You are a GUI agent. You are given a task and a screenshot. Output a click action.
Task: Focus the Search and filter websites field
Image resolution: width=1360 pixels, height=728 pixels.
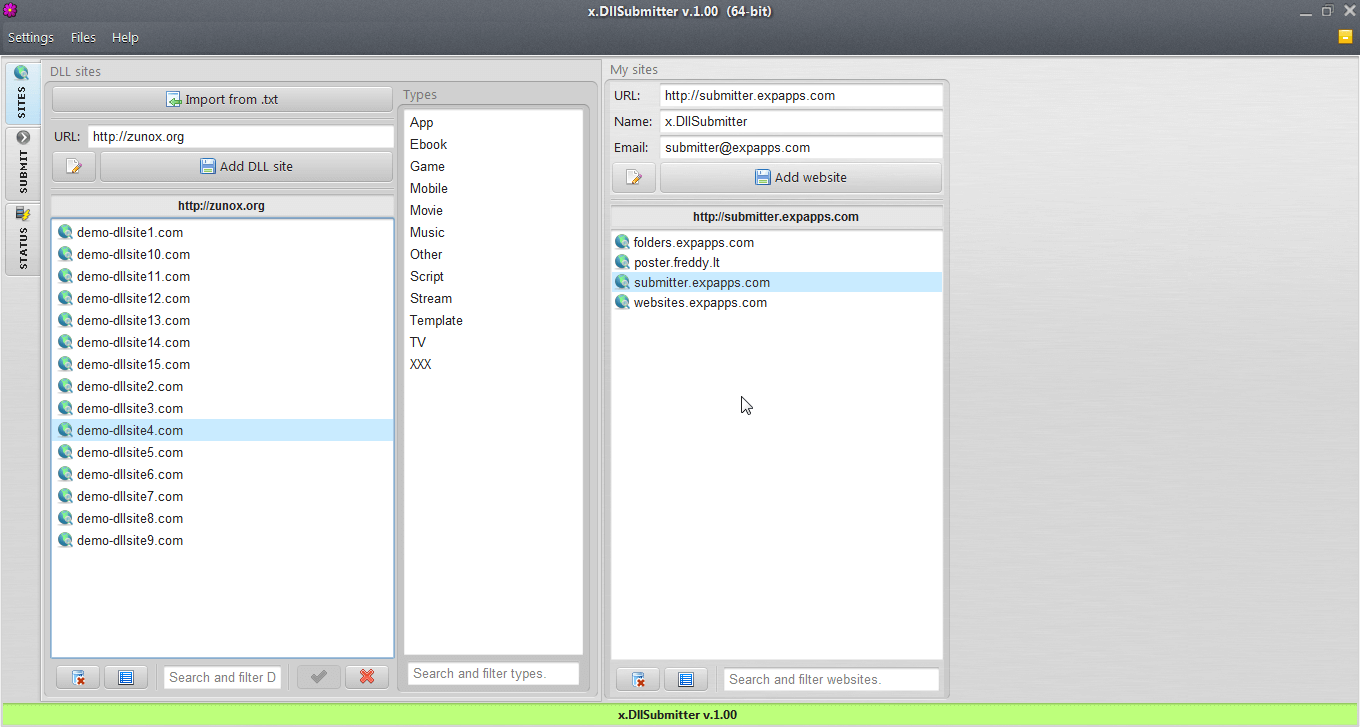point(830,680)
